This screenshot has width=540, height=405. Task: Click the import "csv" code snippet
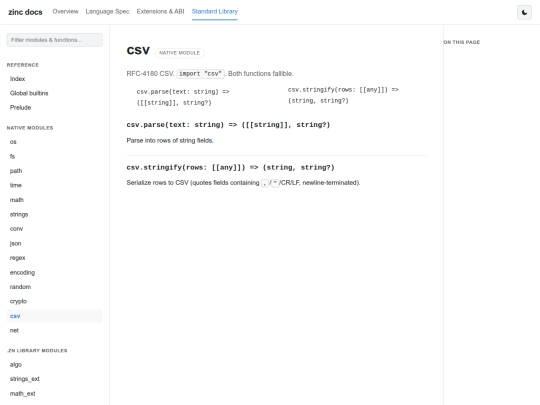[200, 74]
